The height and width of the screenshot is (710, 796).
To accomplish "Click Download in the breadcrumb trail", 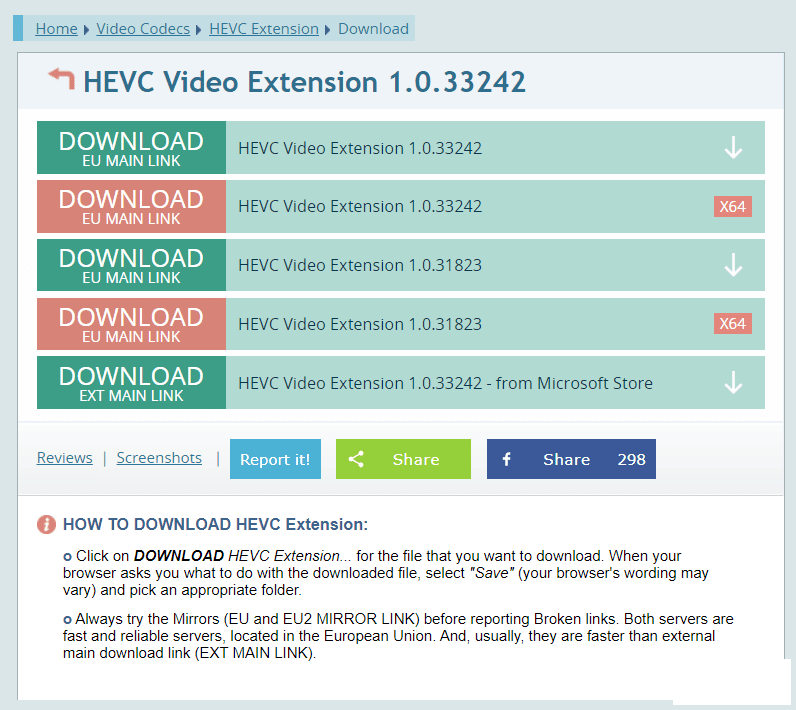I will coord(373,29).
